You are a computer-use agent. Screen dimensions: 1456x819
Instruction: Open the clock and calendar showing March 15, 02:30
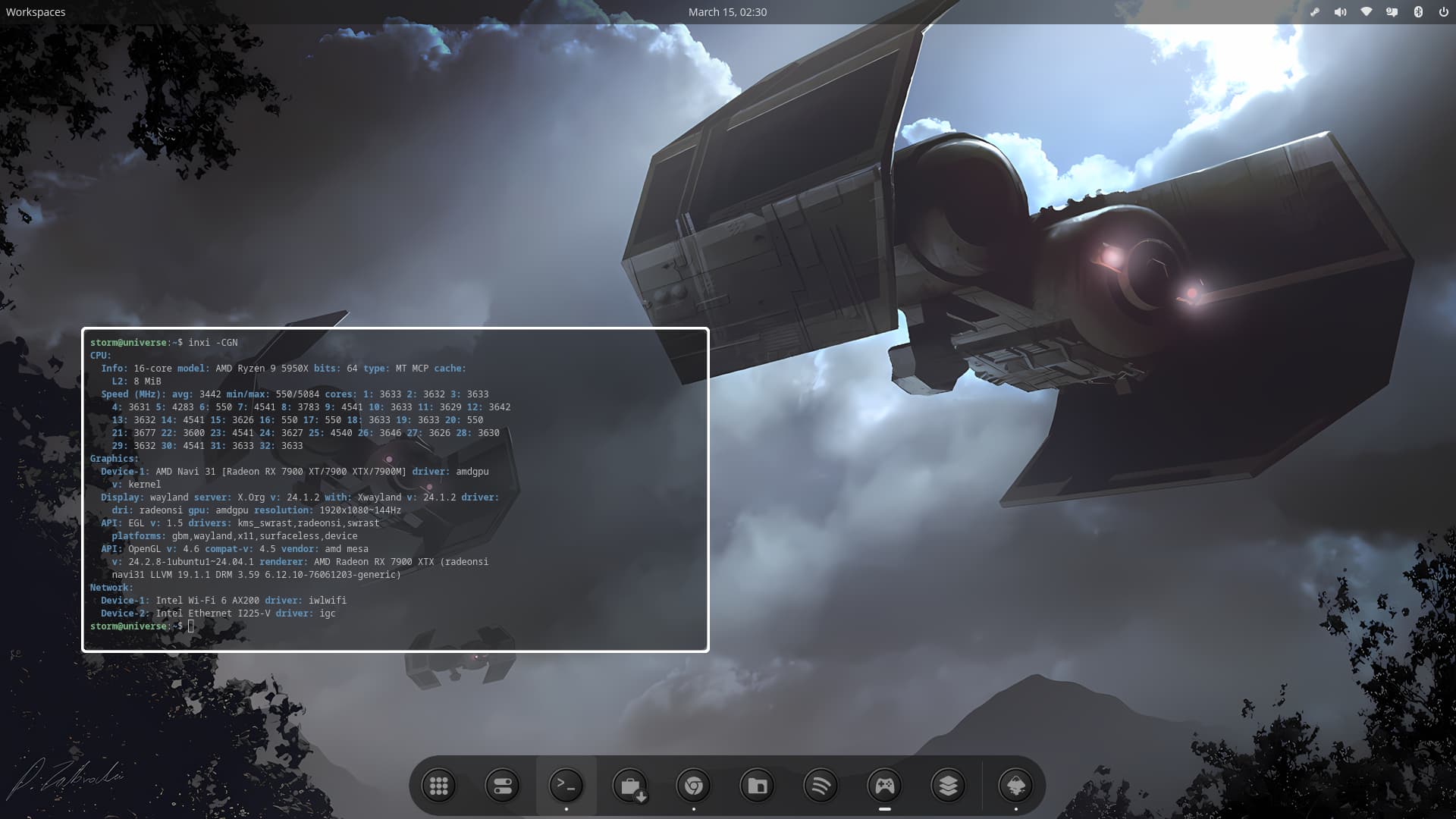[x=727, y=12]
